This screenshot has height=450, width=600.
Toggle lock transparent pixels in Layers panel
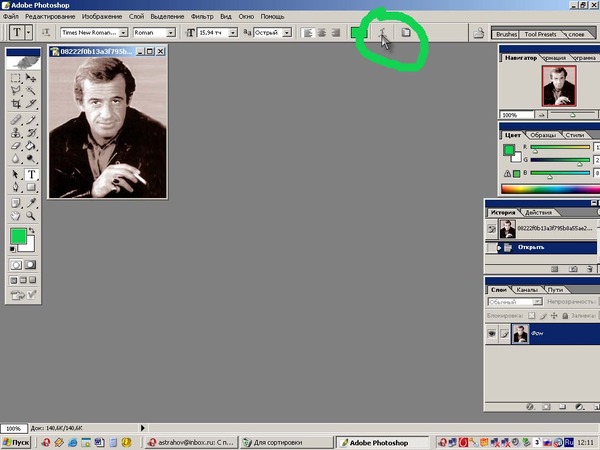tap(532, 316)
